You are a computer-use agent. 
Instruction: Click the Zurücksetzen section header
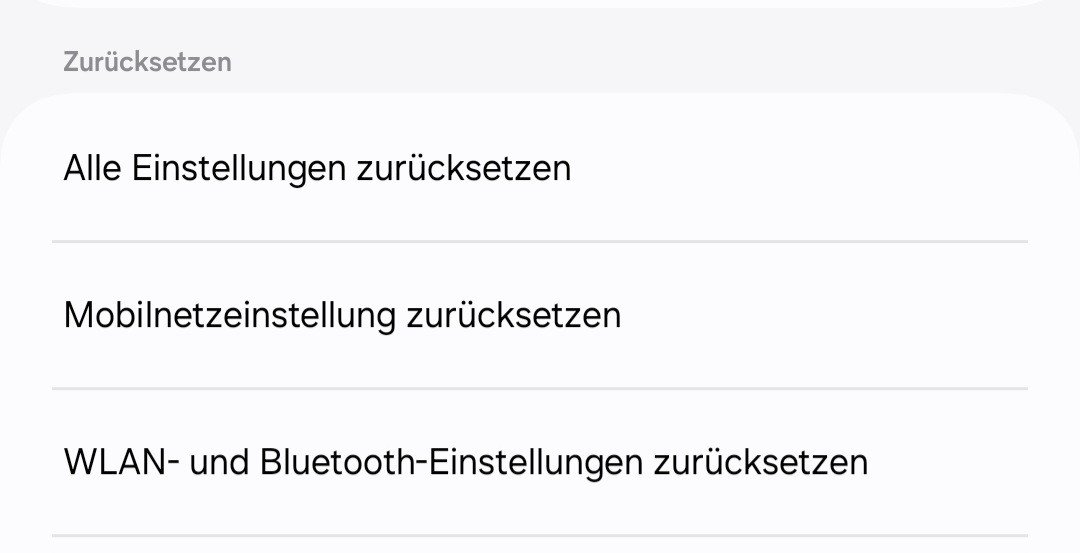(147, 62)
